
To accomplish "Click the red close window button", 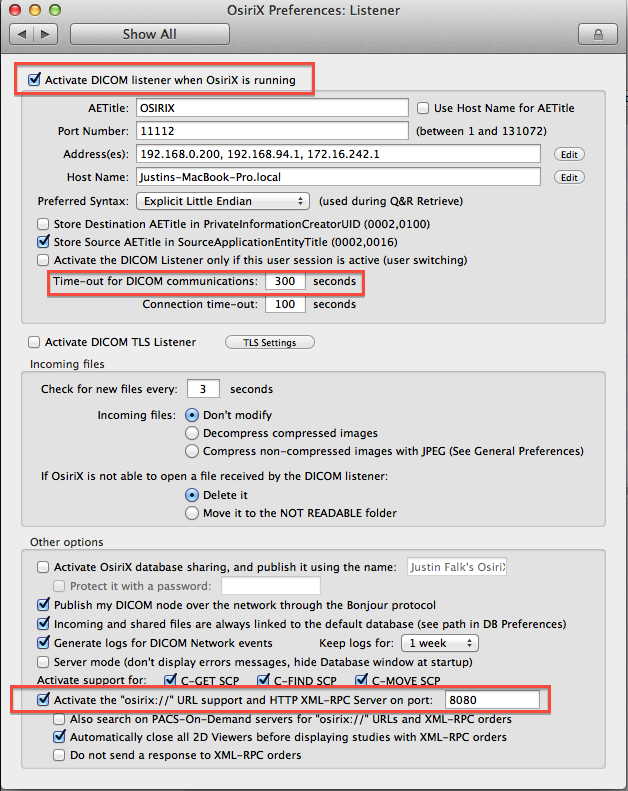I will click(15, 10).
